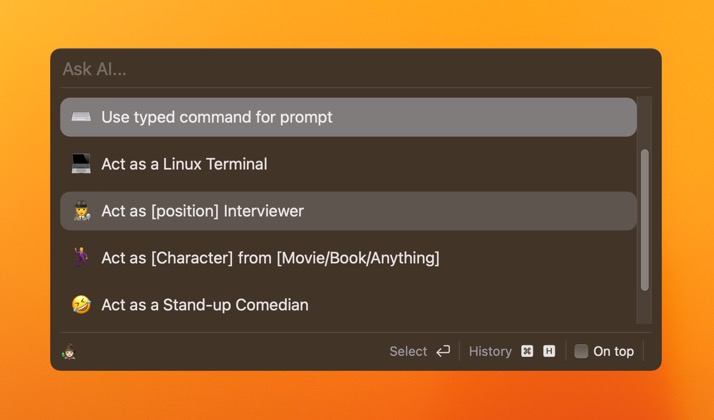This screenshot has height=420, width=714.
Task: Click the interviewer emoji icon
Action: (x=81, y=211)
